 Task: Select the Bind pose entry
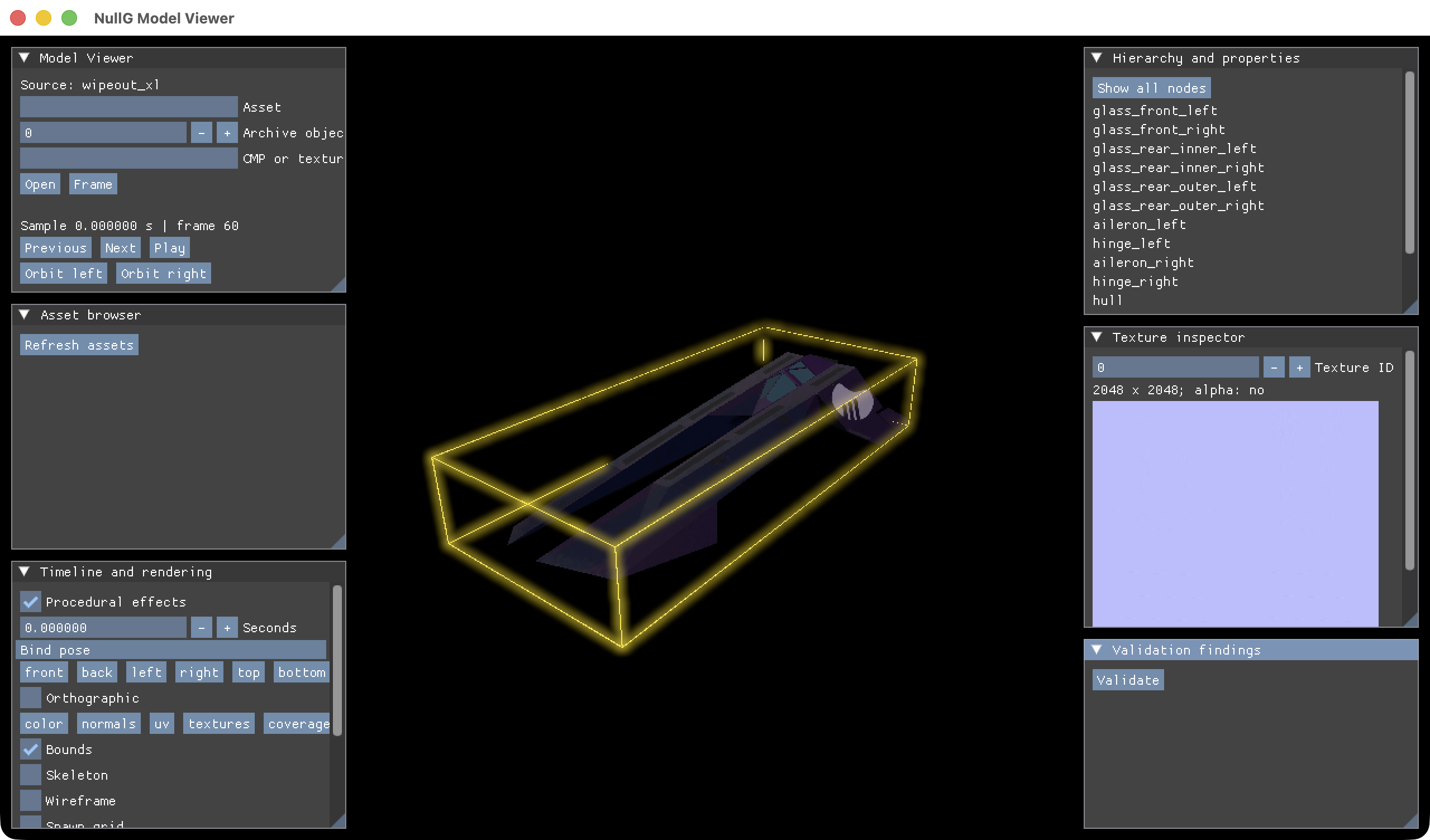coord(171,650)
